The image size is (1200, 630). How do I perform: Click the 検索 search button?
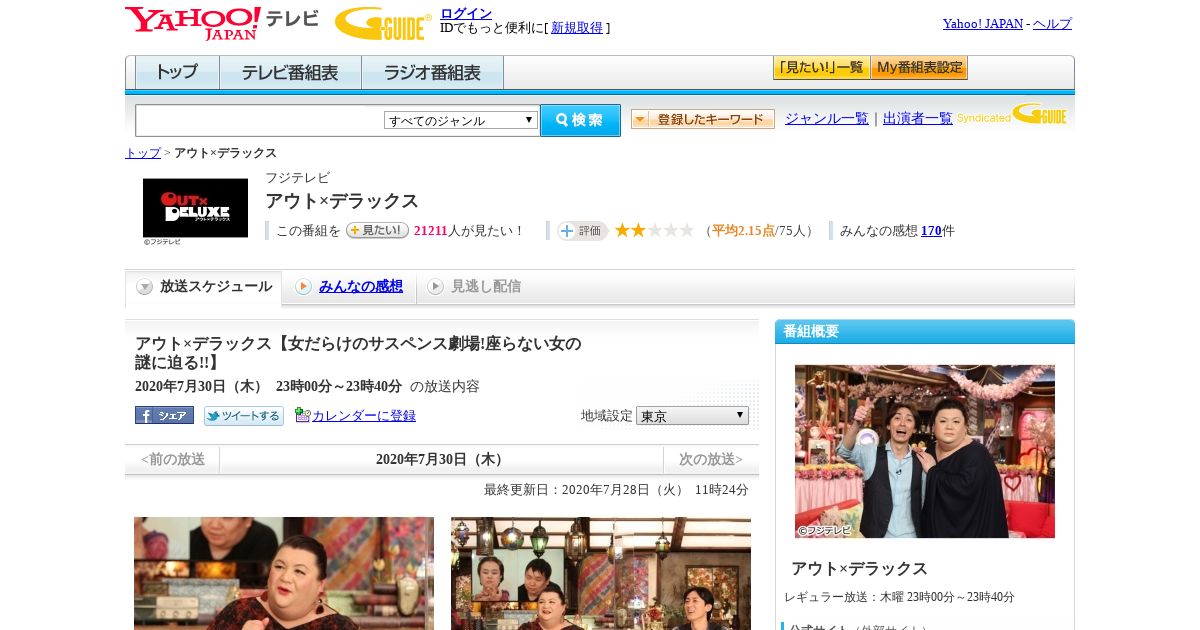(x=580, y=120)
